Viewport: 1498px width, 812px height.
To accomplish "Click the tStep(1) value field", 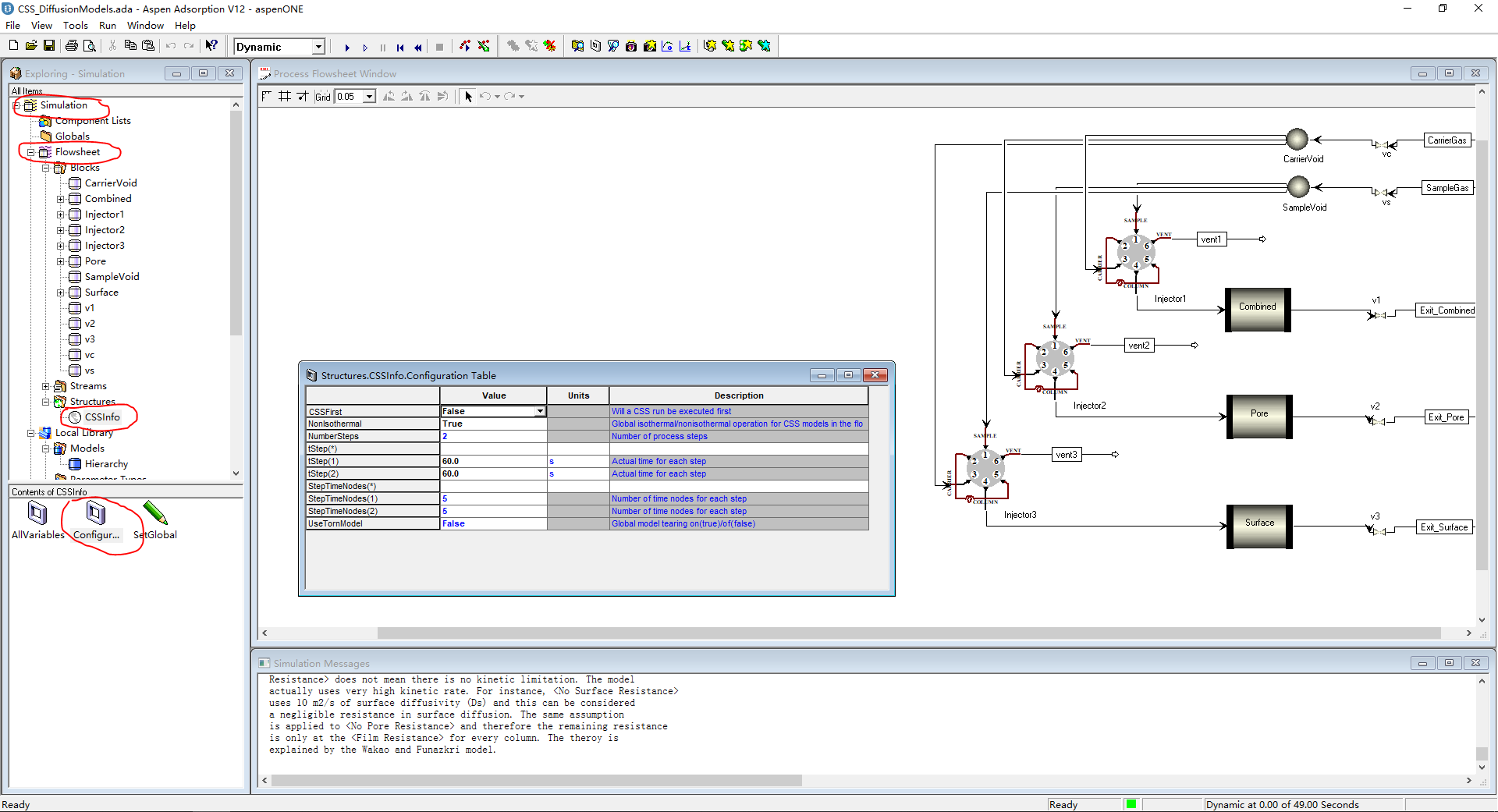I will pyautogui.click(x=493, y=462).
